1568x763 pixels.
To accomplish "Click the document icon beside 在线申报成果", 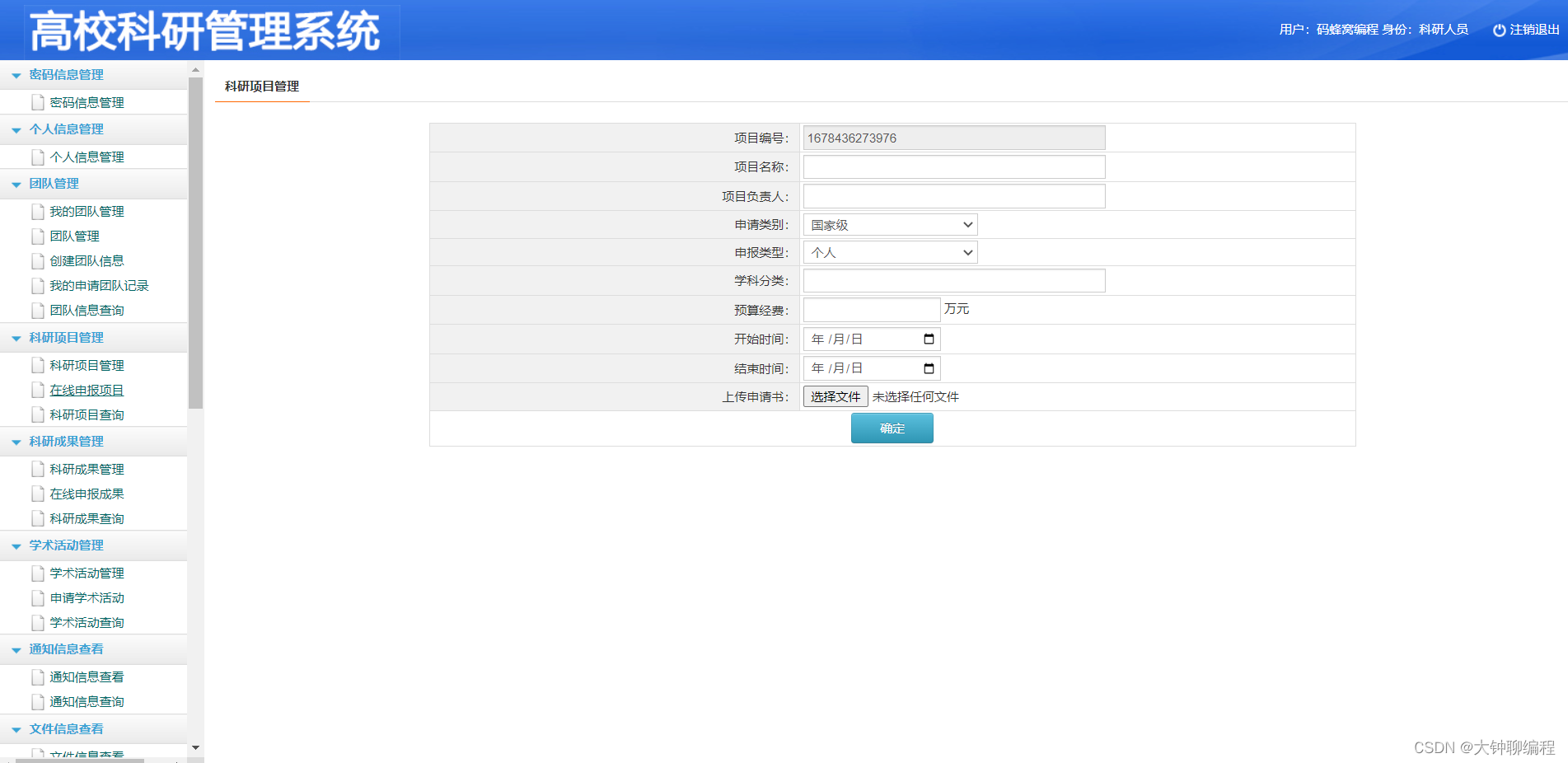I will coord(38,494).
